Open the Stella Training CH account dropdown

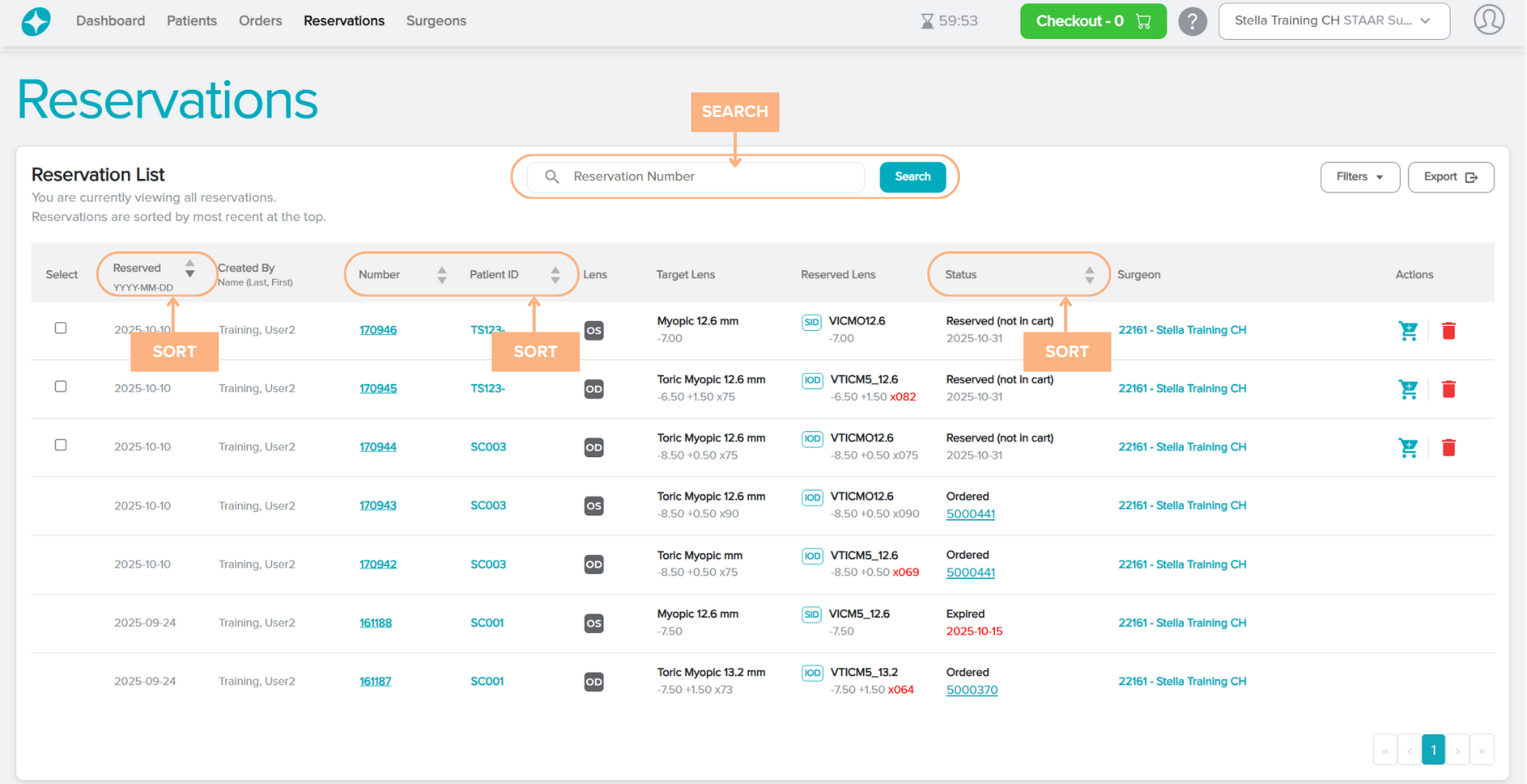[x=1333, y=21]
